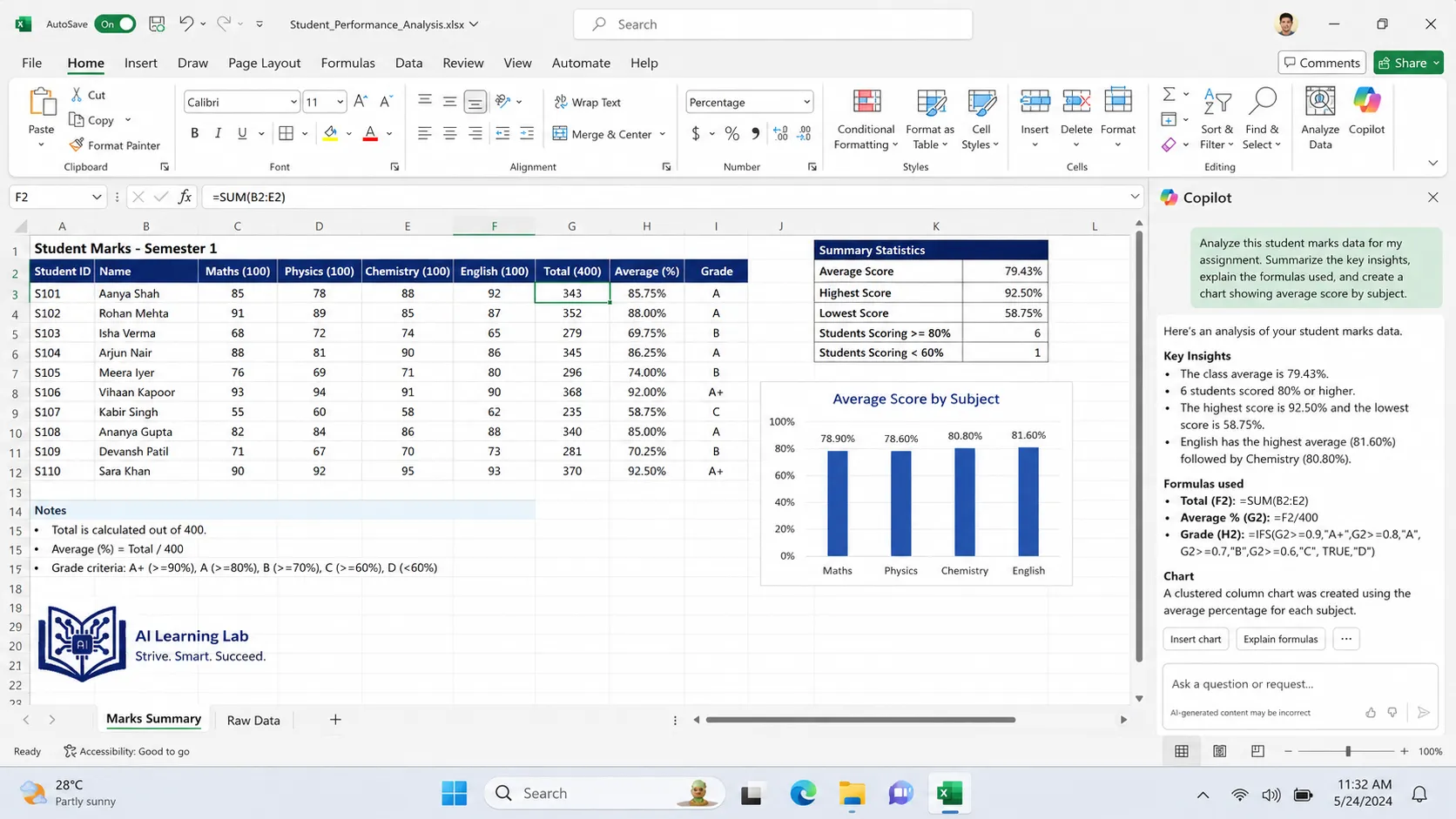Open the Comments pane

tap(1321, 63)
